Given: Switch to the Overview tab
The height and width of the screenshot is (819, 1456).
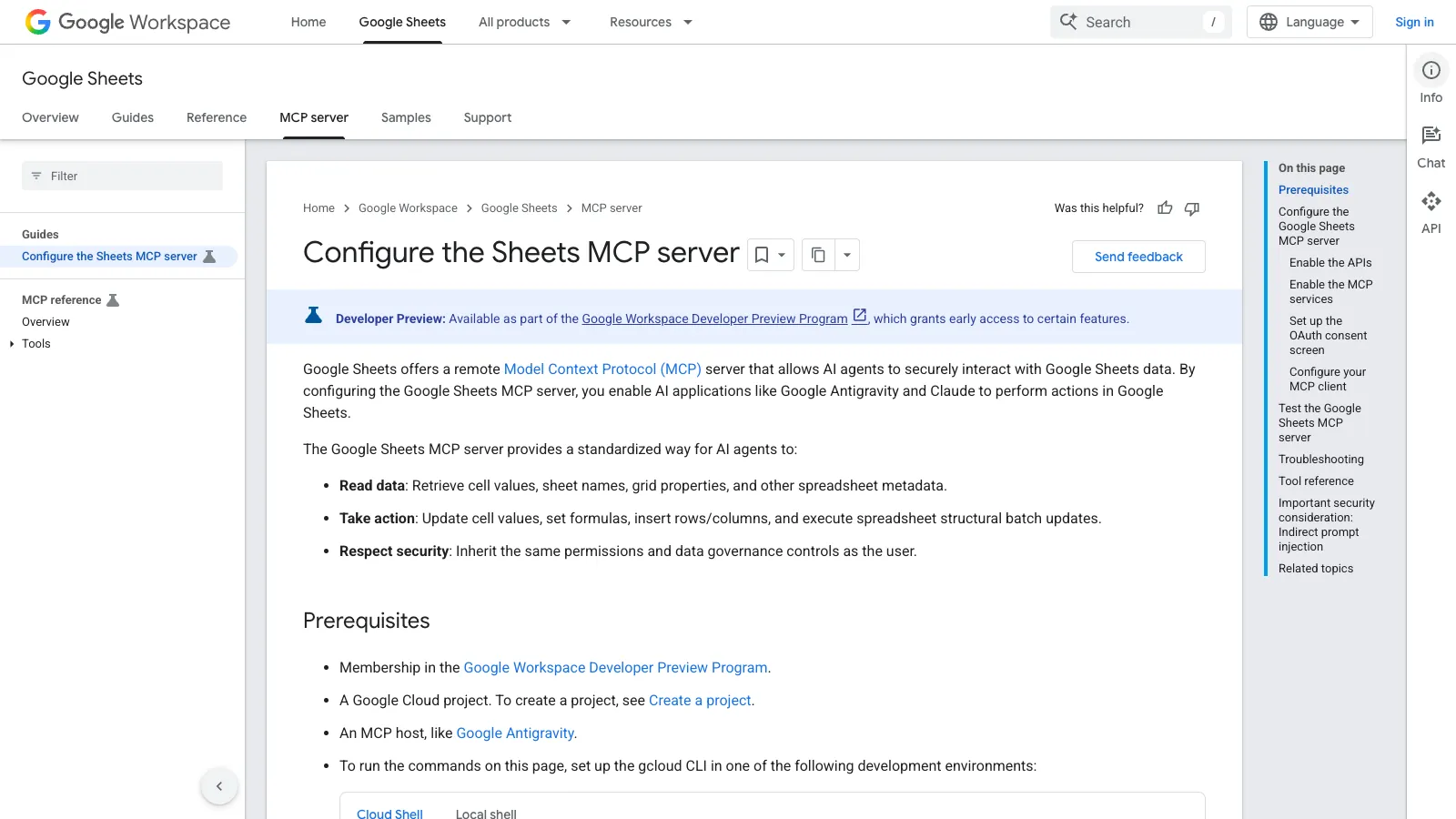Looking at the screenshot, I should click(x=50, y=117).
